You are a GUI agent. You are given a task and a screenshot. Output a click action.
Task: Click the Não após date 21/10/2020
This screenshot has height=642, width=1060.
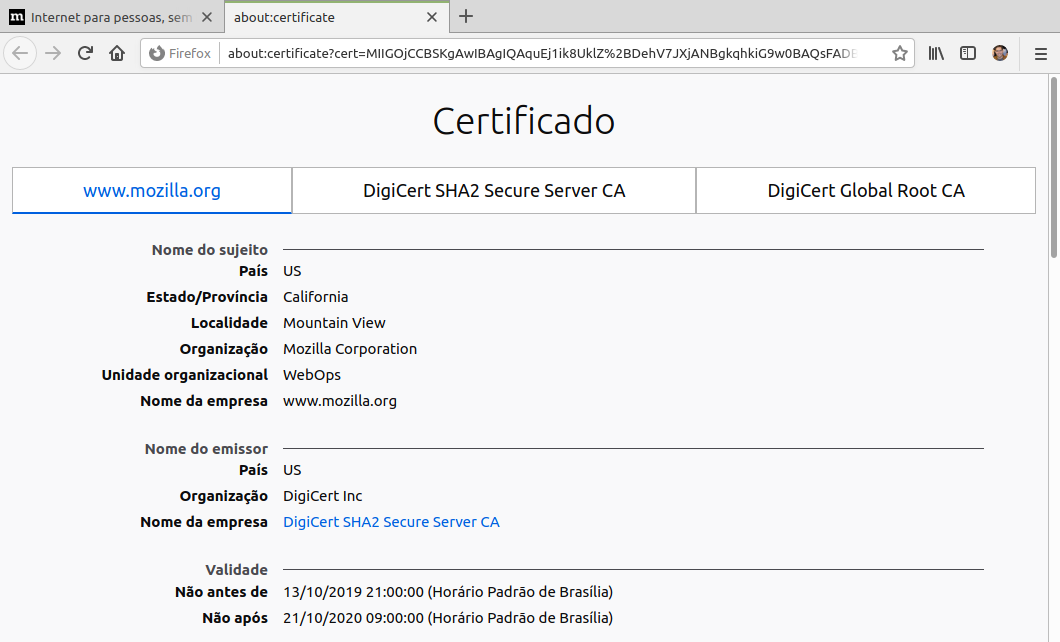pyautogui.click(x=448, y=618)
